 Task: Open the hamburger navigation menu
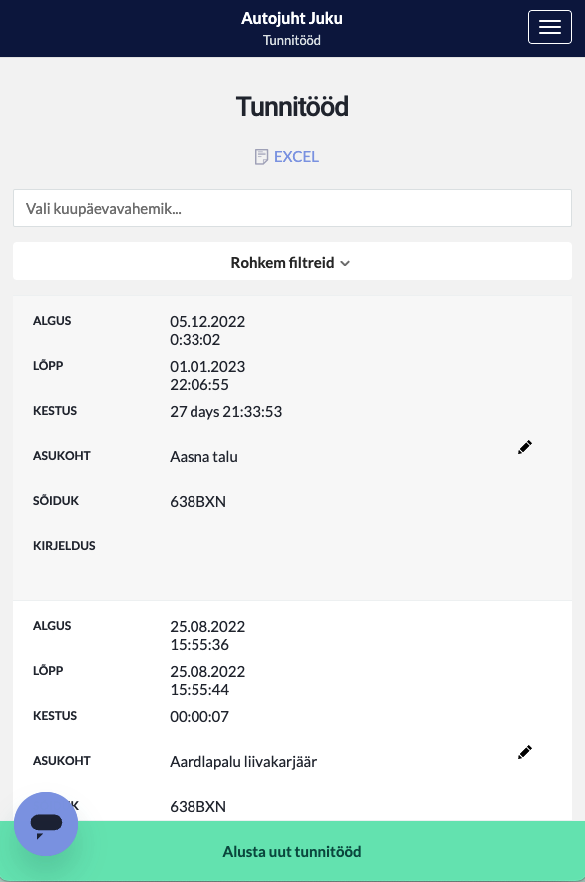[x=550, y=27]
